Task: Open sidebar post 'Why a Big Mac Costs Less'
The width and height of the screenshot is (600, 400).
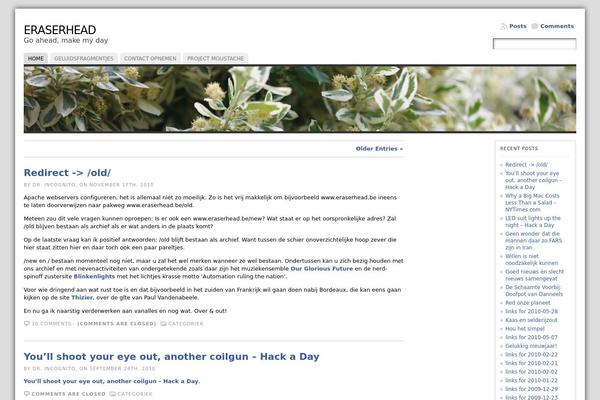Action: click(532, 202)
